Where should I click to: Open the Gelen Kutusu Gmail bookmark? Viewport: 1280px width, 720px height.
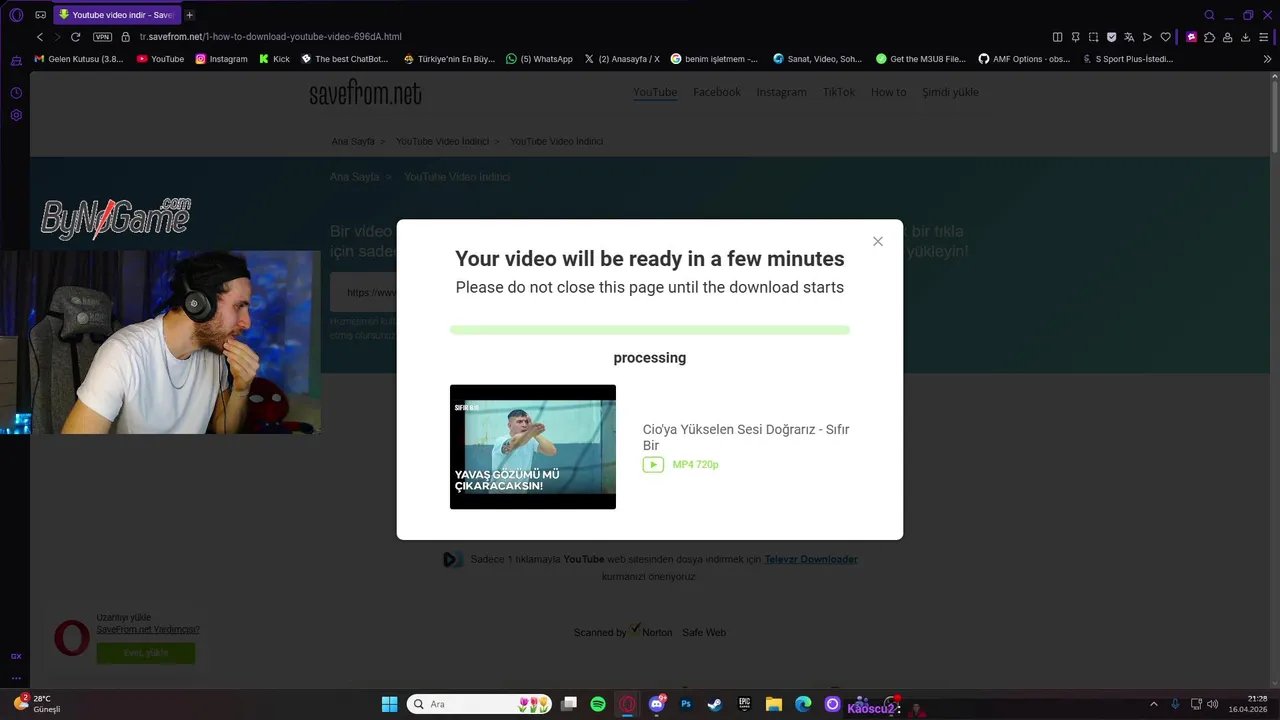(x=79, y=59)
